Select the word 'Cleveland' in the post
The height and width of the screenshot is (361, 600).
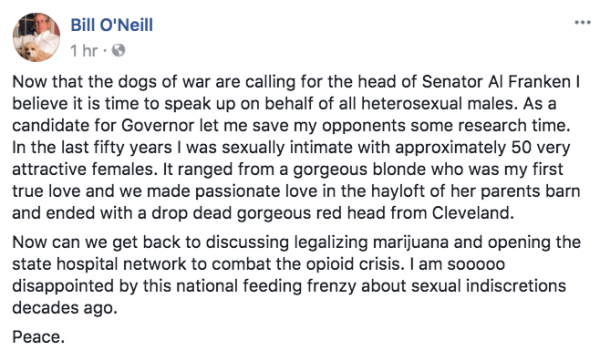[x=473, y=213]
